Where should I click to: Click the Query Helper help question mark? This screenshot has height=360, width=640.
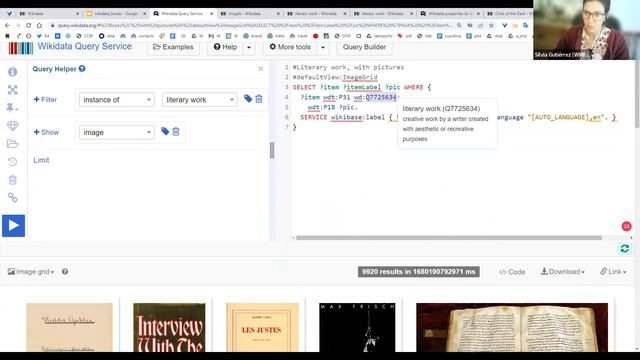click(82, 69)
